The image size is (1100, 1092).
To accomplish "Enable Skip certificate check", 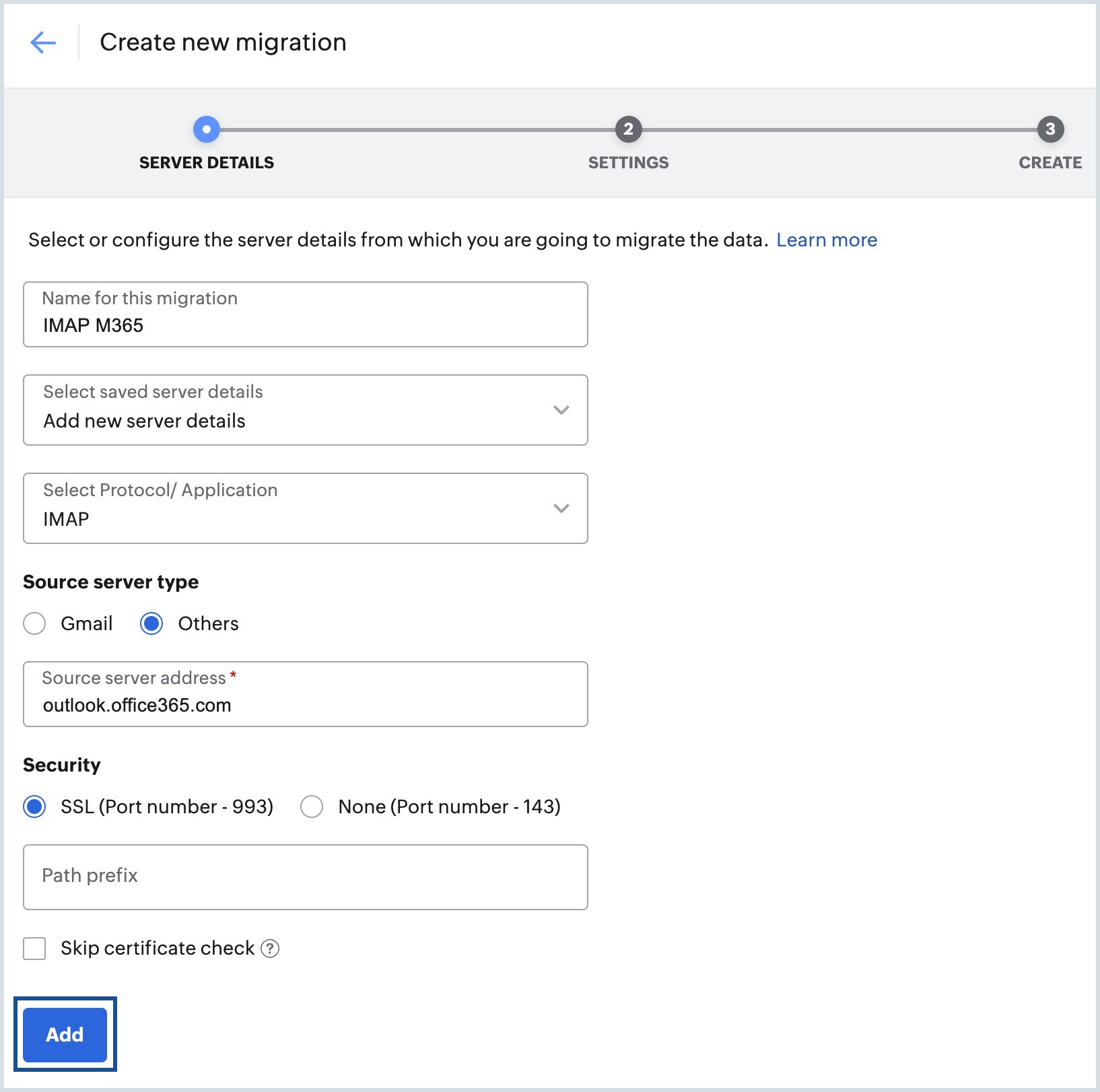I will coord(34,949).
